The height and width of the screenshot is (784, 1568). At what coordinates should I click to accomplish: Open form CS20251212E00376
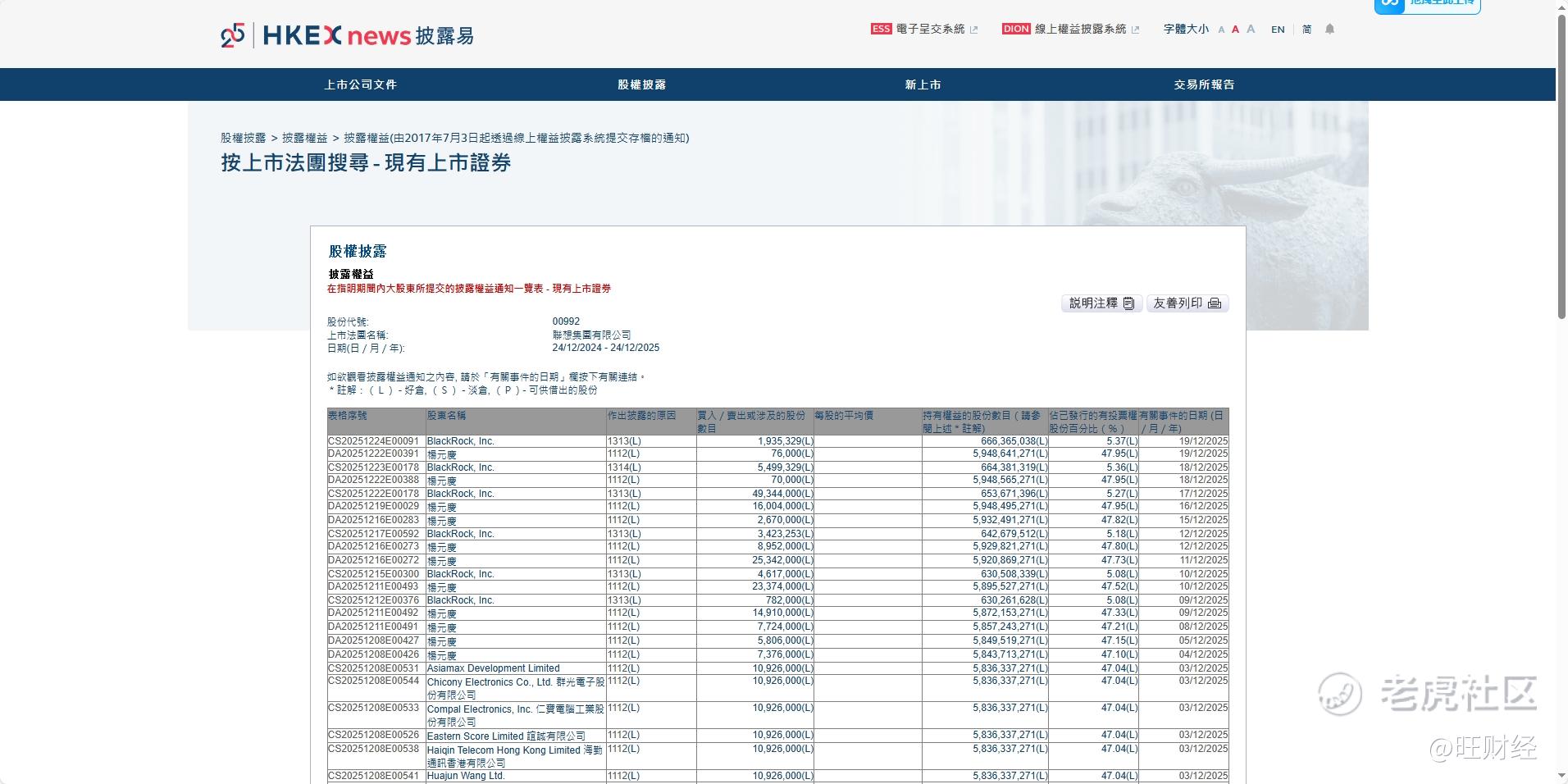coord(373,600)
